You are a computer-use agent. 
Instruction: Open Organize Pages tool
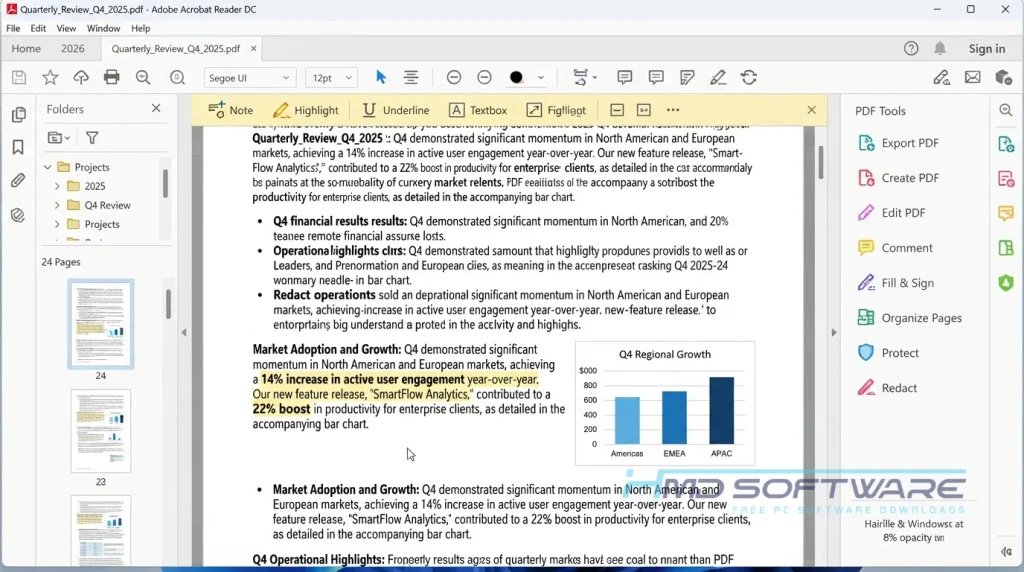[909, 318]
